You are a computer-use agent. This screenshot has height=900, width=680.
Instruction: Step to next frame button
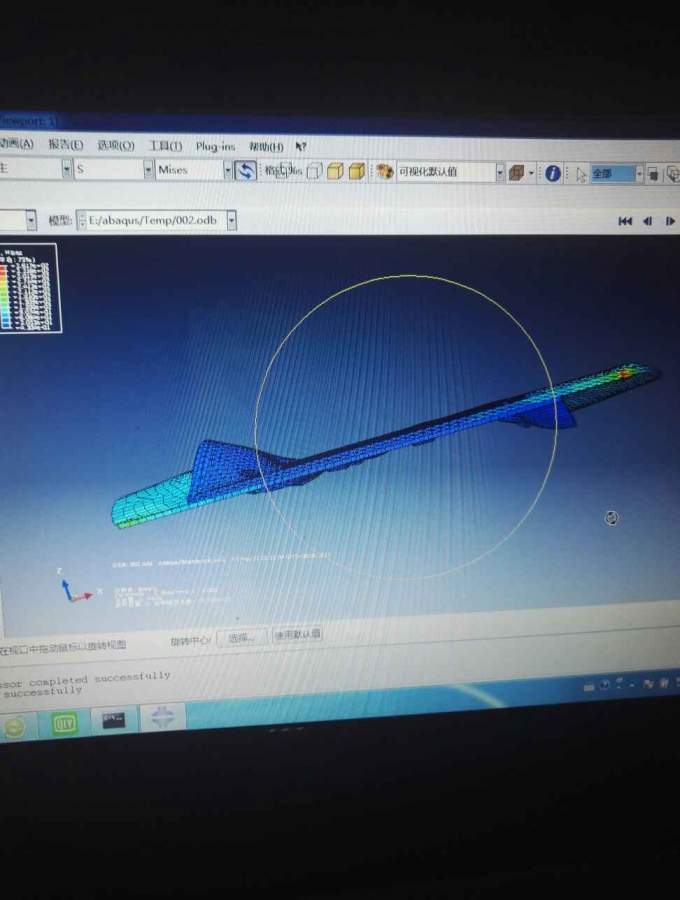669,222
